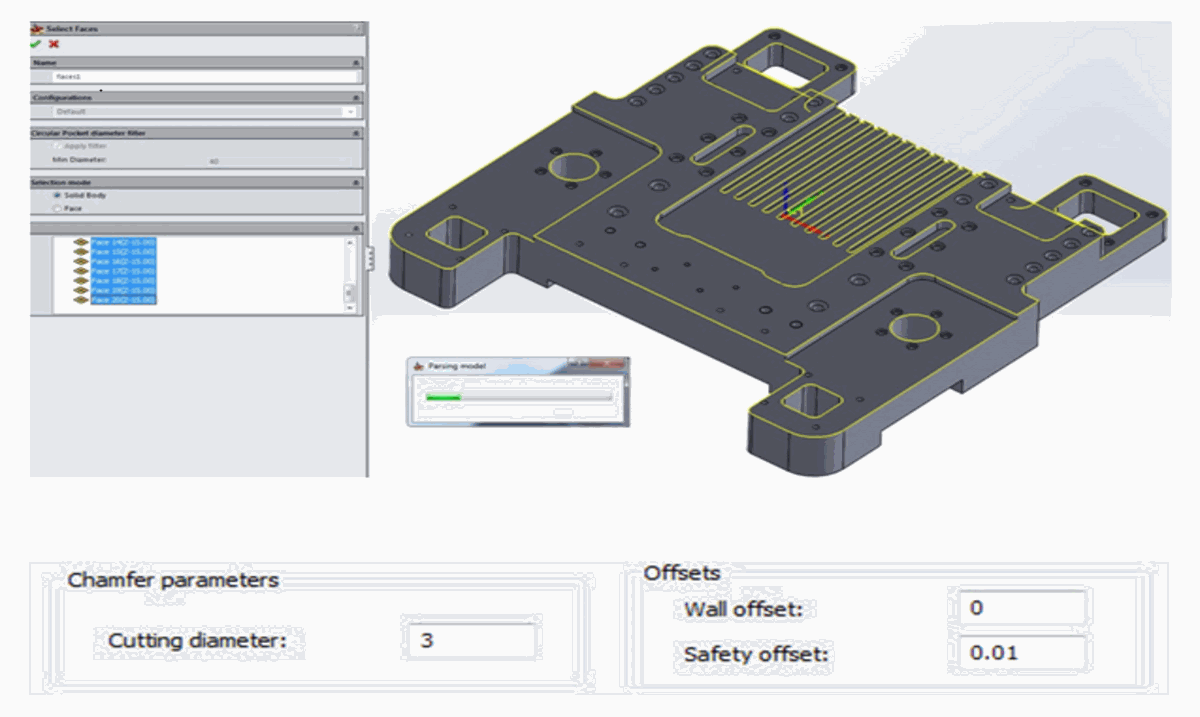Click the Wall offset input field
The image size is (1200, 717).
coord(1021,608)
